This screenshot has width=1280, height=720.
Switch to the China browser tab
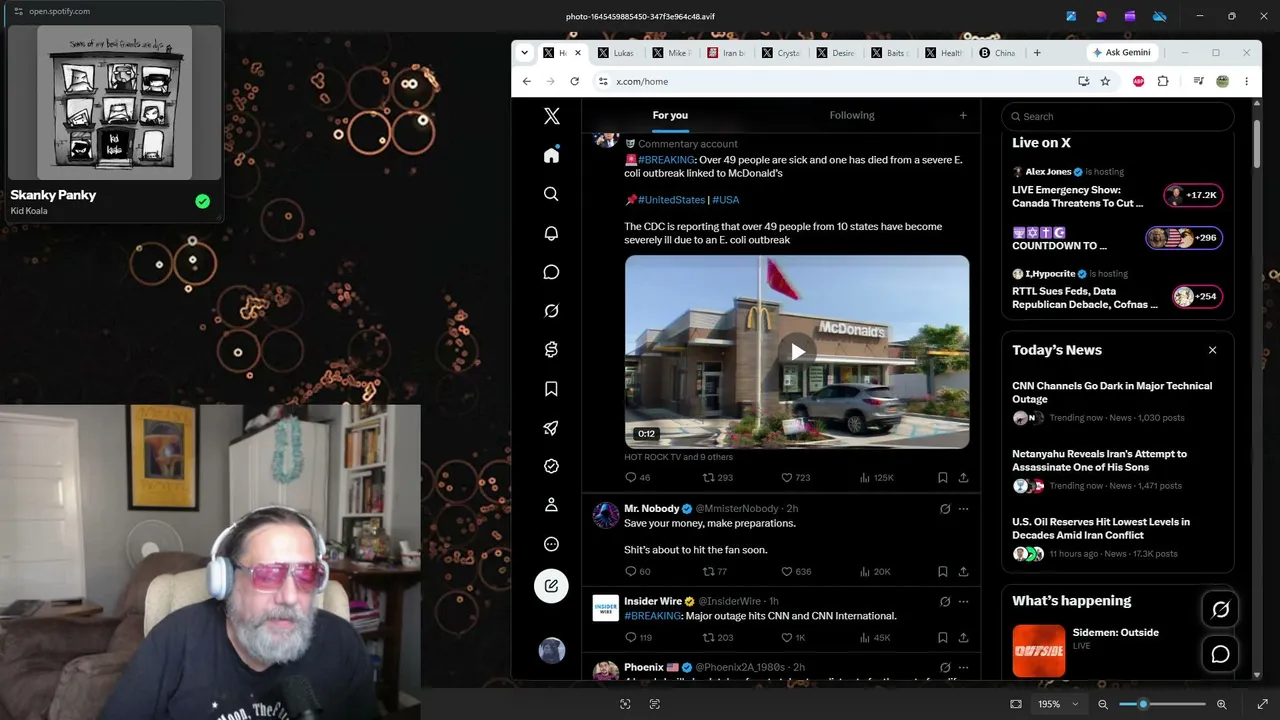[998, 53]
